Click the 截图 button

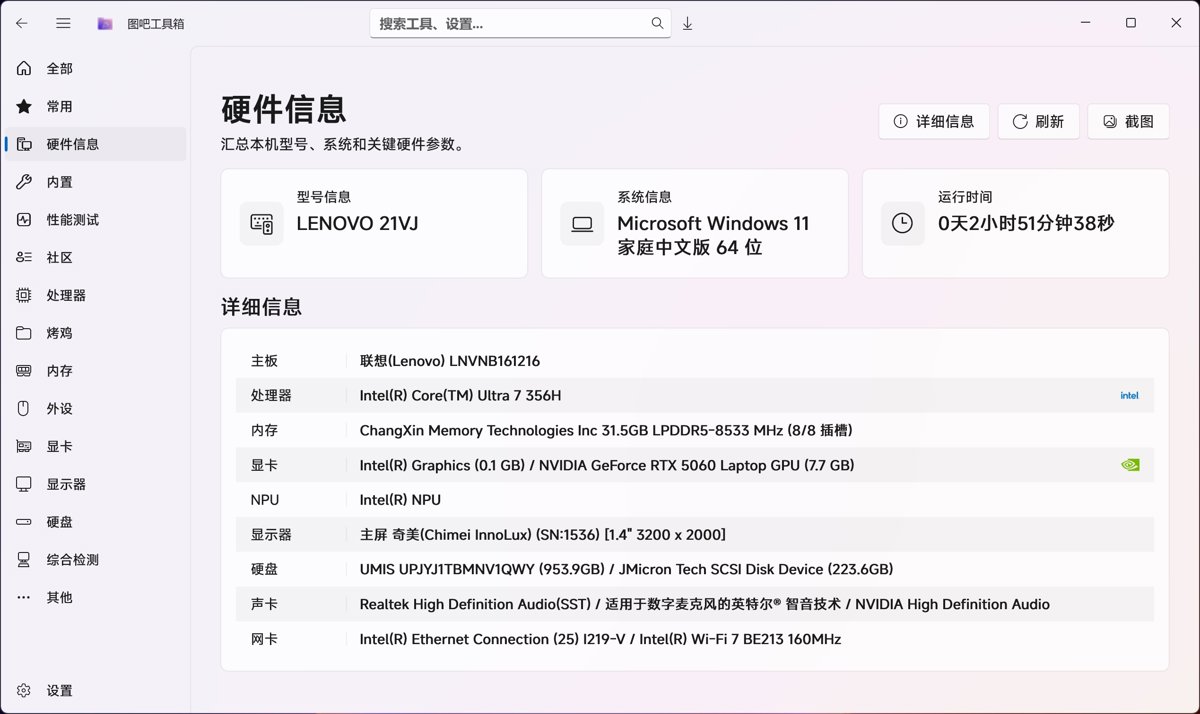1128,121
